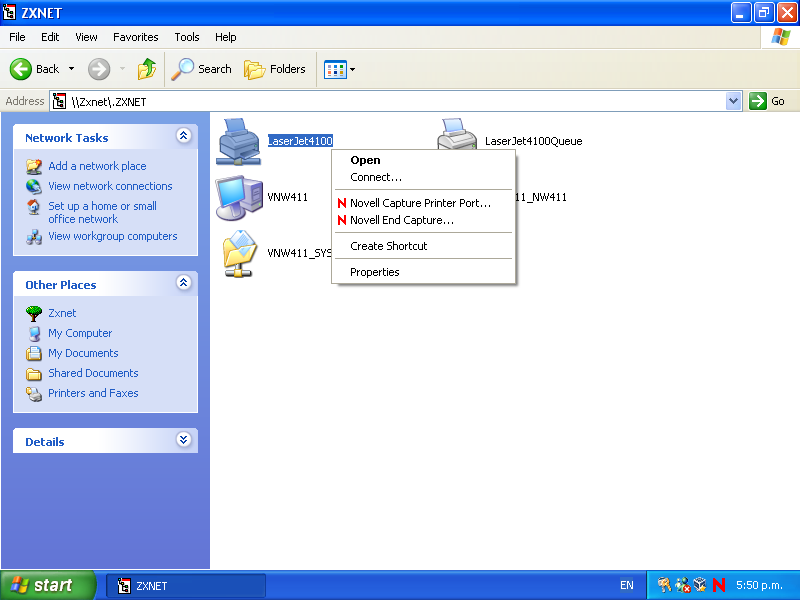Screen dimensions: 800x600
Task: Click Add a network place link
Action: [97, 166]
